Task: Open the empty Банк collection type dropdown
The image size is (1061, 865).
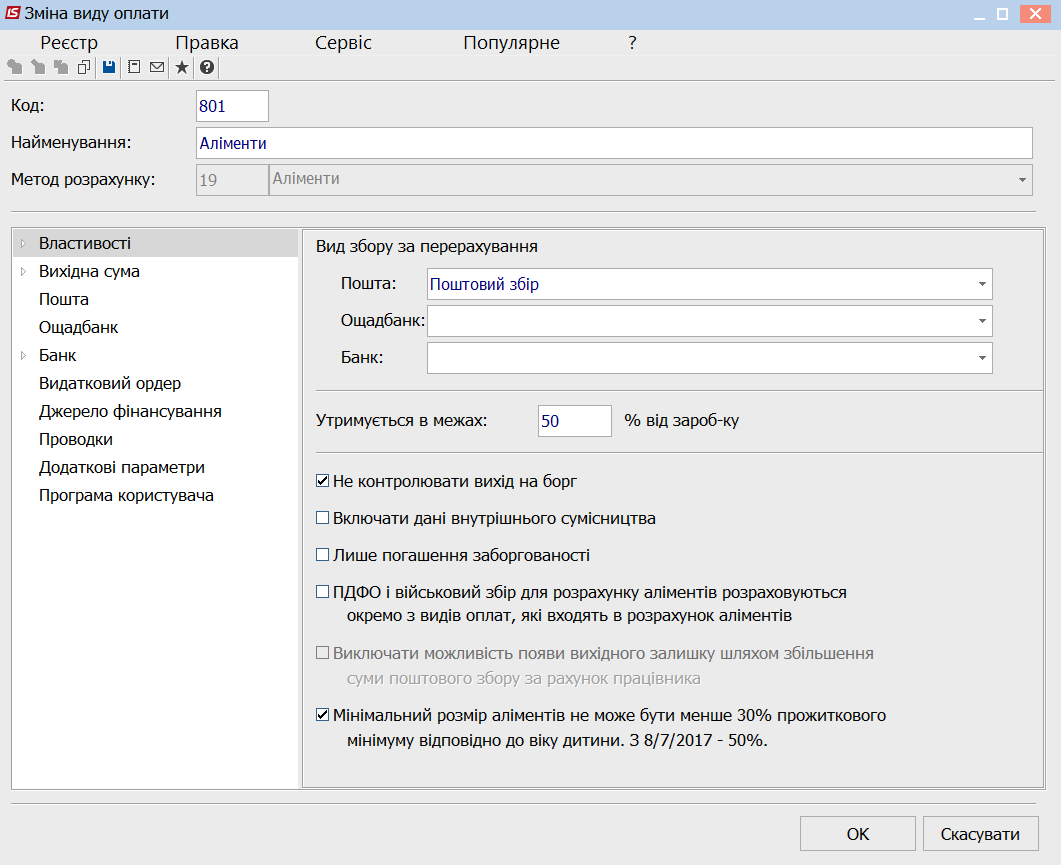Action: [982, 358]
